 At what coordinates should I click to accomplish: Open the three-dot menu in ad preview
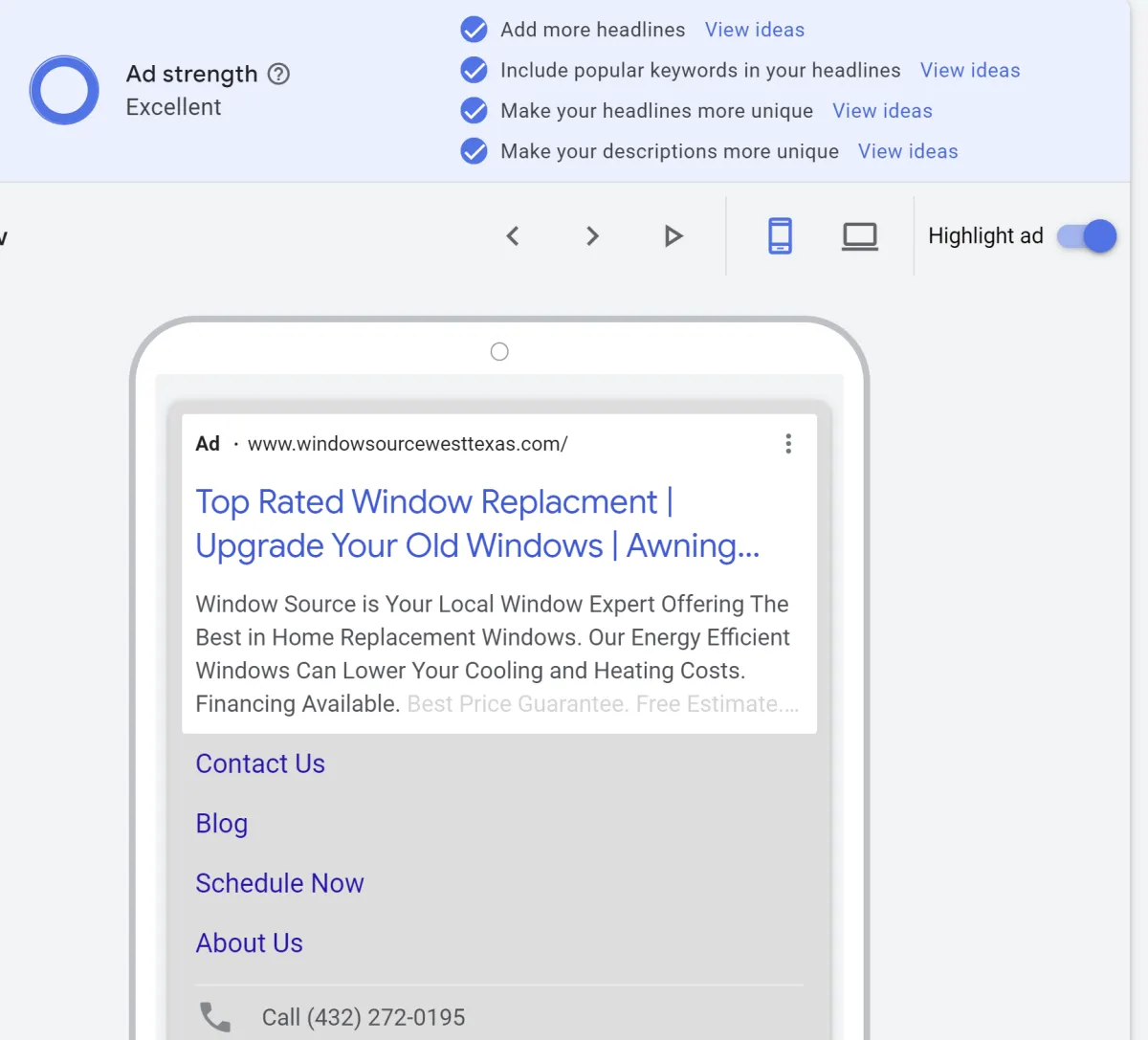788,443
